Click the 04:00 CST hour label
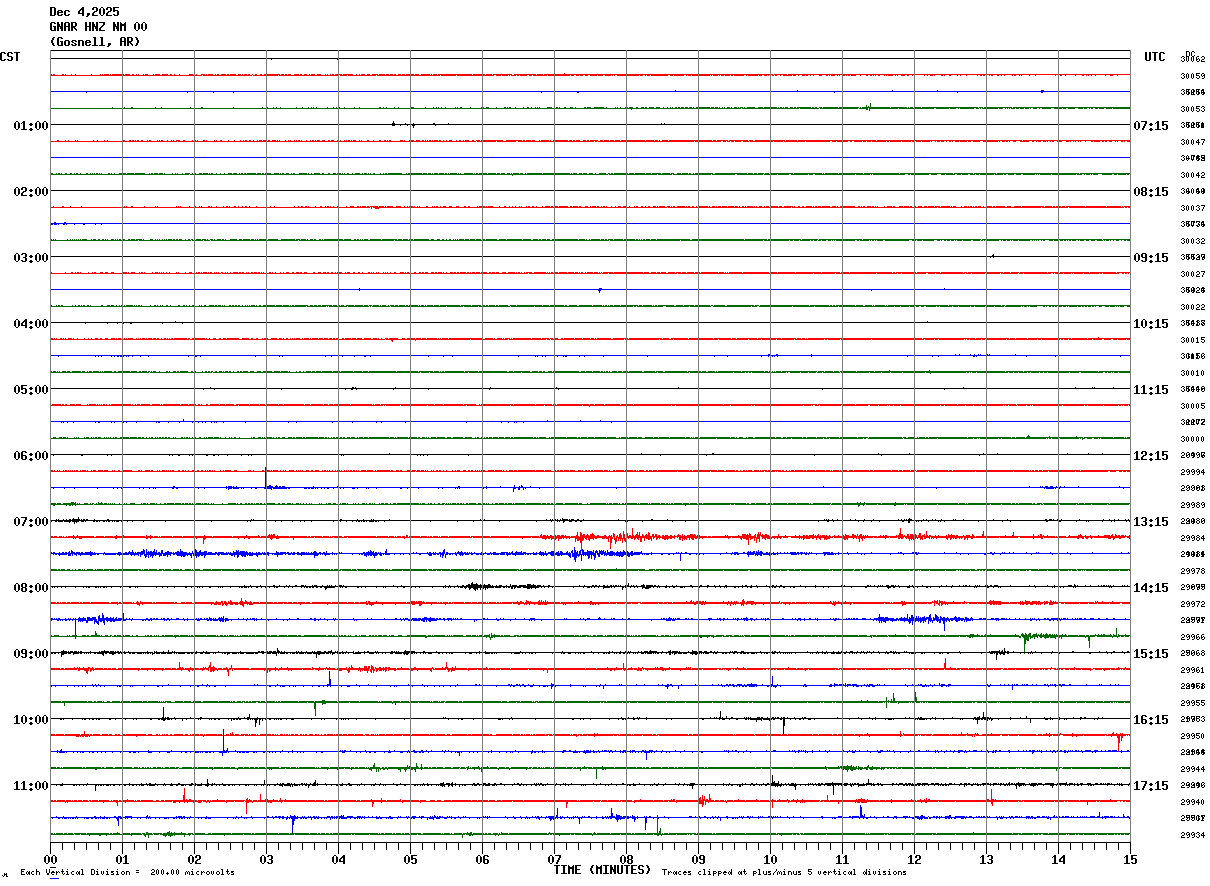The height and width of the screenshot is (886, 1210). tap(31, 324)
